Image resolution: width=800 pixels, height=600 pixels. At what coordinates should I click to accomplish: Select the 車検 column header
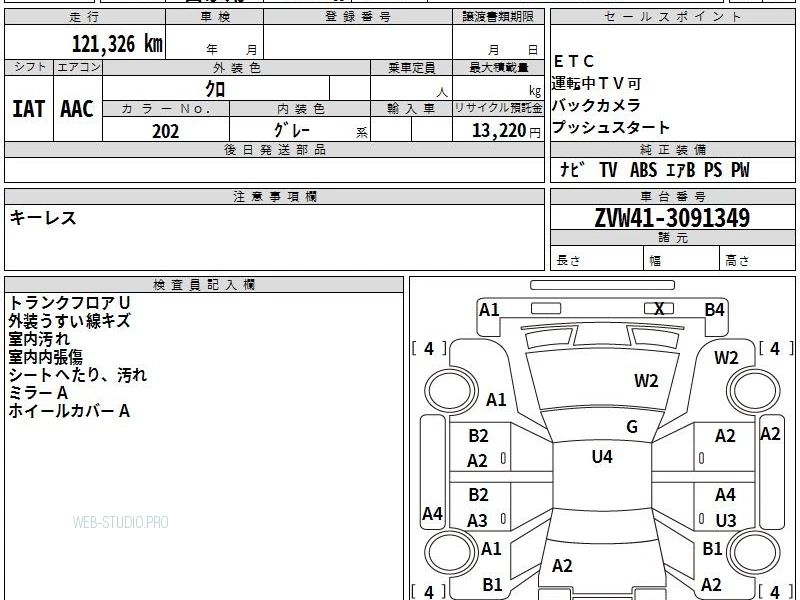point(215,17)
